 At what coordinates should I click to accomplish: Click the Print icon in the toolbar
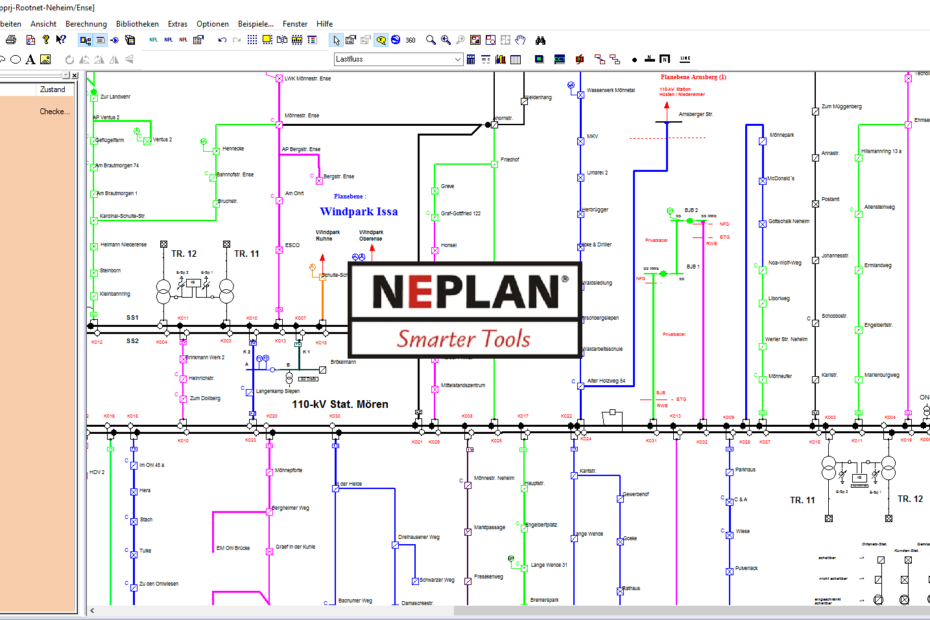click(11, 40)
